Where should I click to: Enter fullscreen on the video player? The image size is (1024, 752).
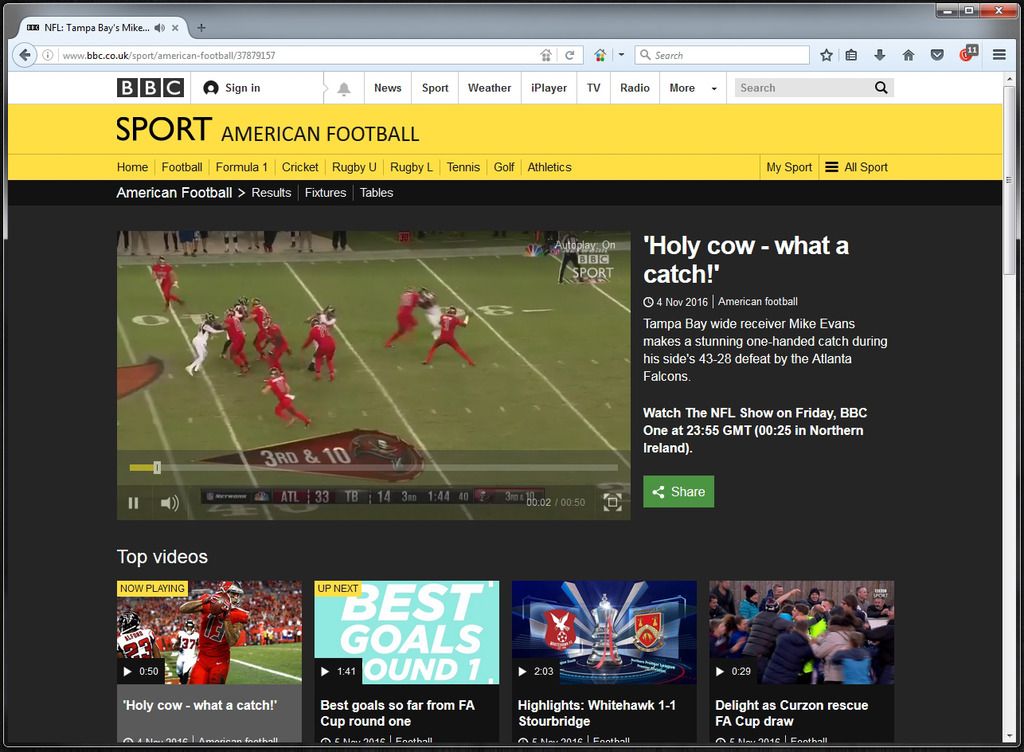[x=612, y=502]
